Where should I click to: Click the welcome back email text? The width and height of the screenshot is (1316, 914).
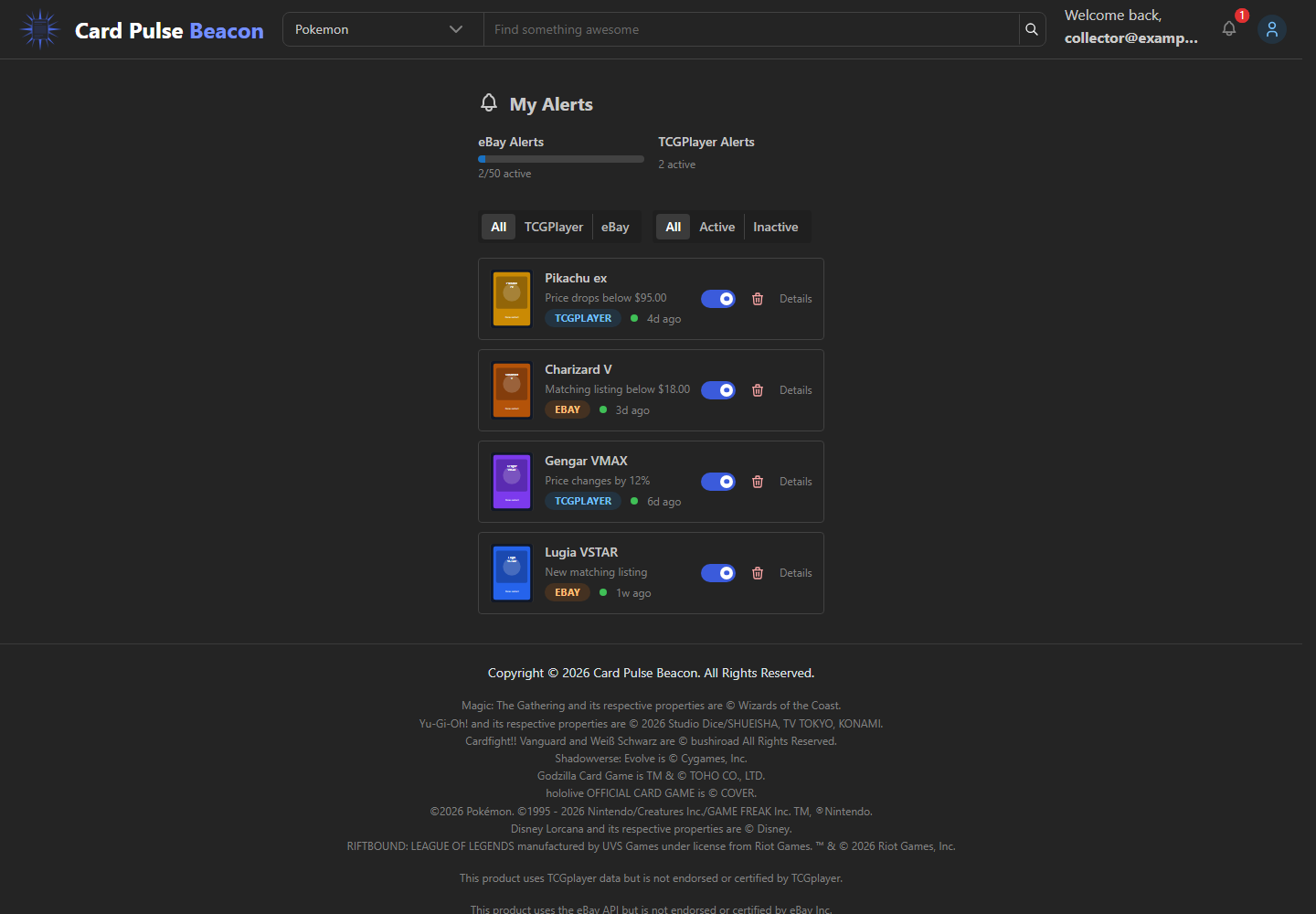tap(1131, 37)
